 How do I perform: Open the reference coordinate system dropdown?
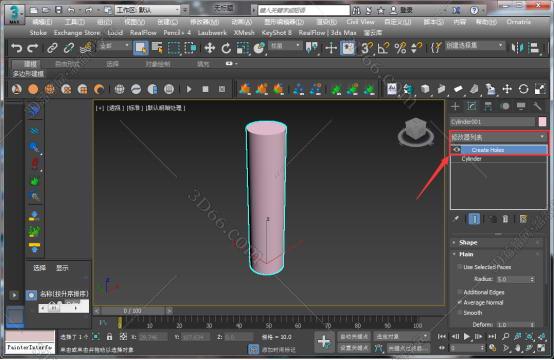285,46
